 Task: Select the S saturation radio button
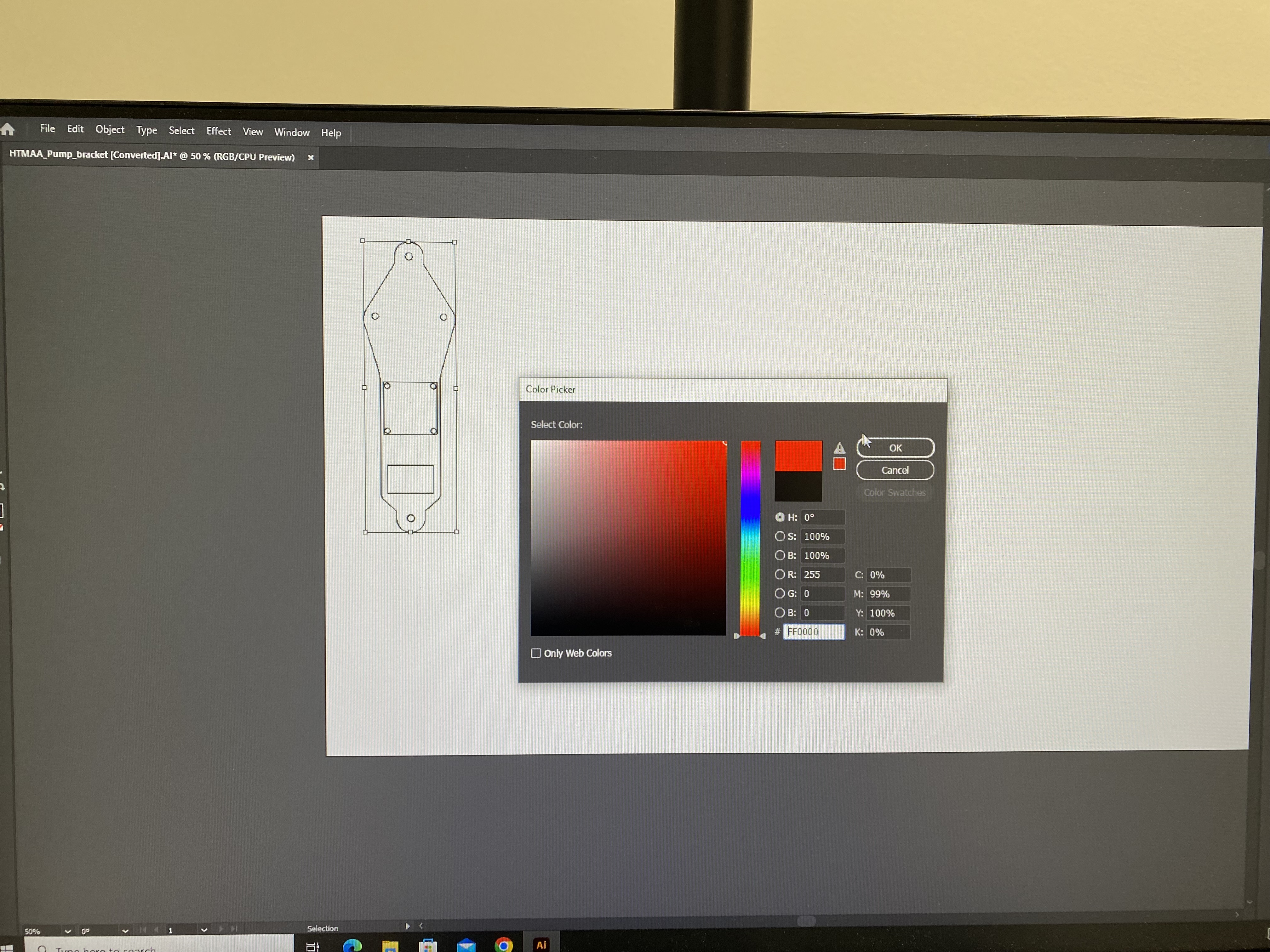pos(780,536)
